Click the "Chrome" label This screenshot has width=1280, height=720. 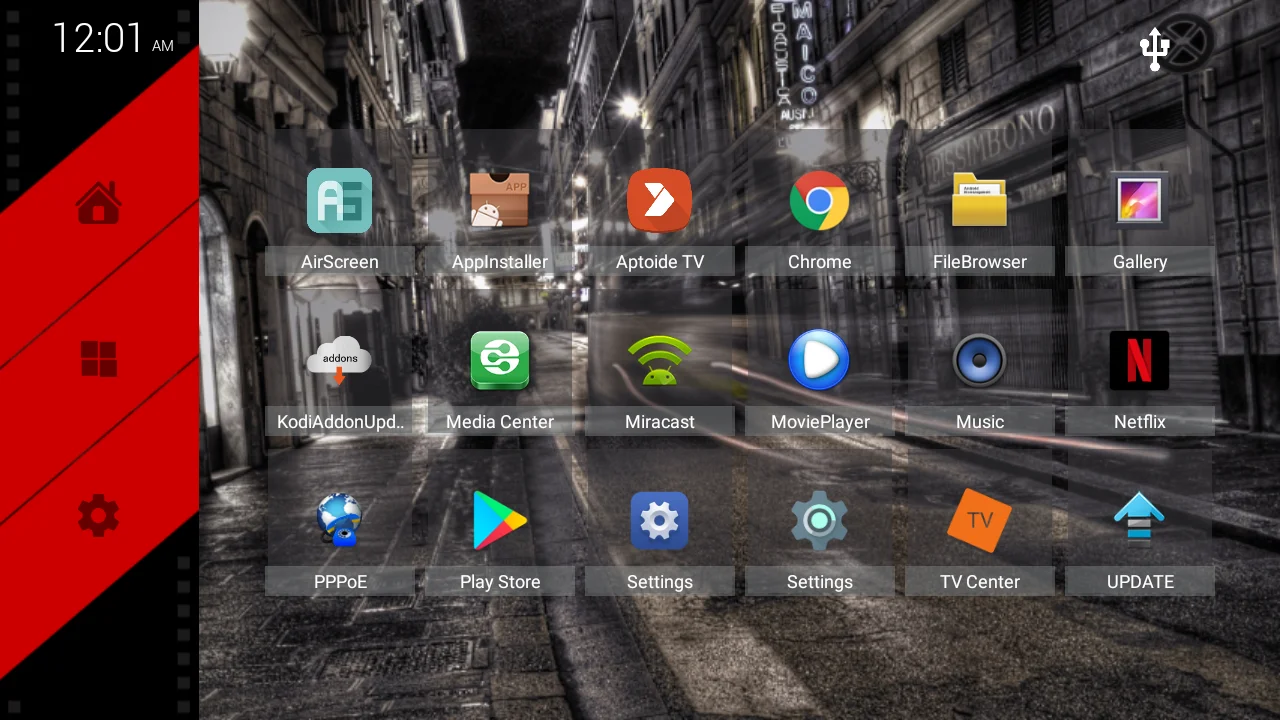pyautogui.click(x=820, y=262)
